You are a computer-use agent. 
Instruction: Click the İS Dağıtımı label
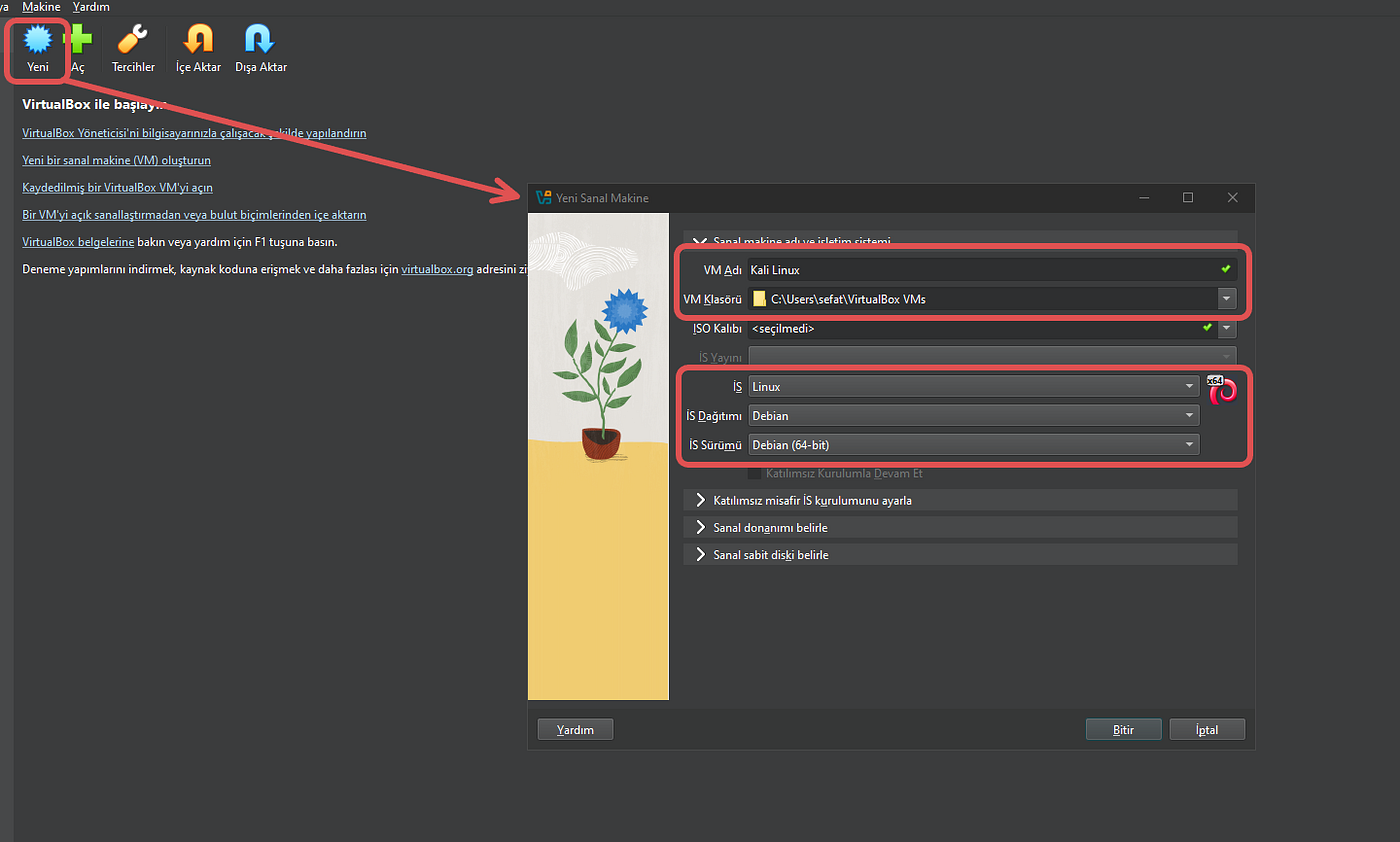click(x=714, y=415)
